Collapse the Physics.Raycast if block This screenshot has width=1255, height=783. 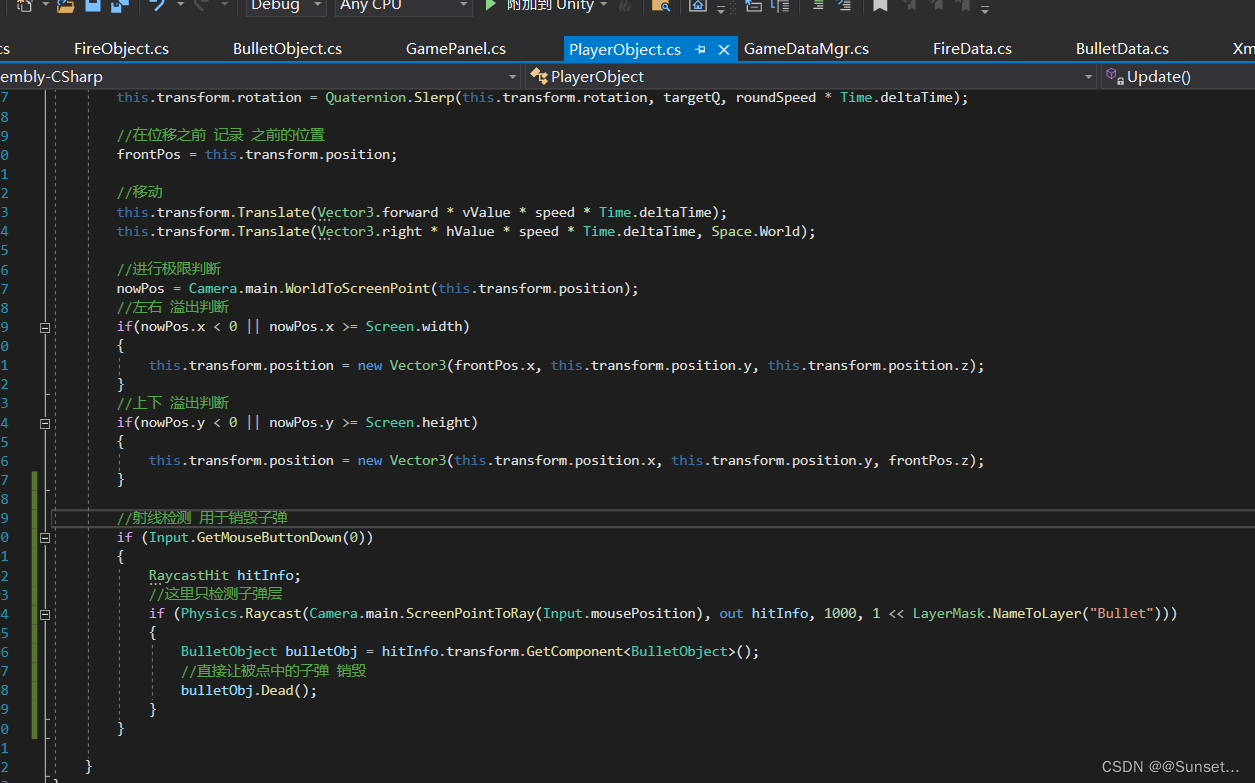(x=44, y=614)
